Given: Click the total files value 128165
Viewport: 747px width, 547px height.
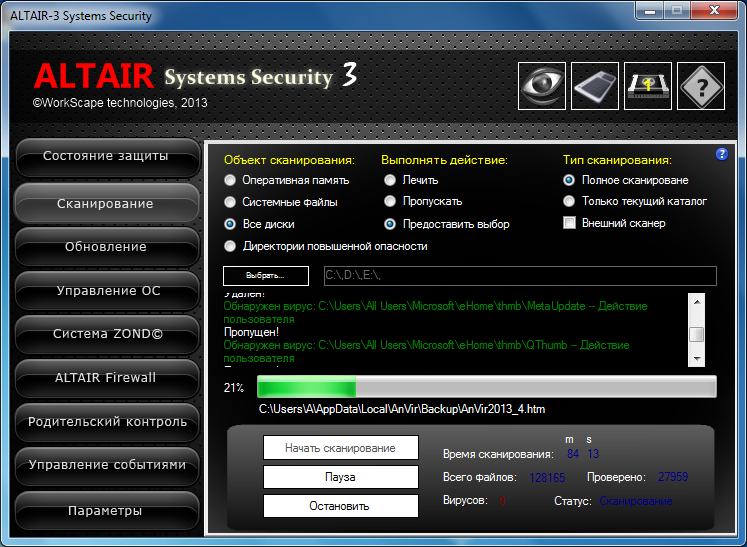Looking at the screenshot, I should 547,477.
